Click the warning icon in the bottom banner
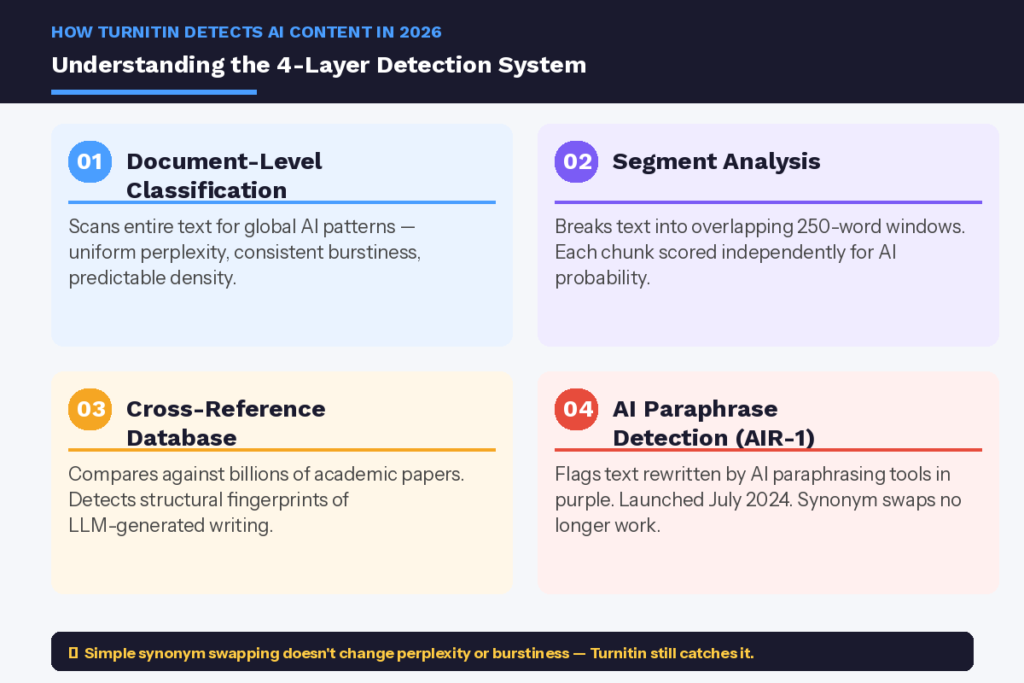The width and height of the screenshot is (1024, 683). [73, 653]
